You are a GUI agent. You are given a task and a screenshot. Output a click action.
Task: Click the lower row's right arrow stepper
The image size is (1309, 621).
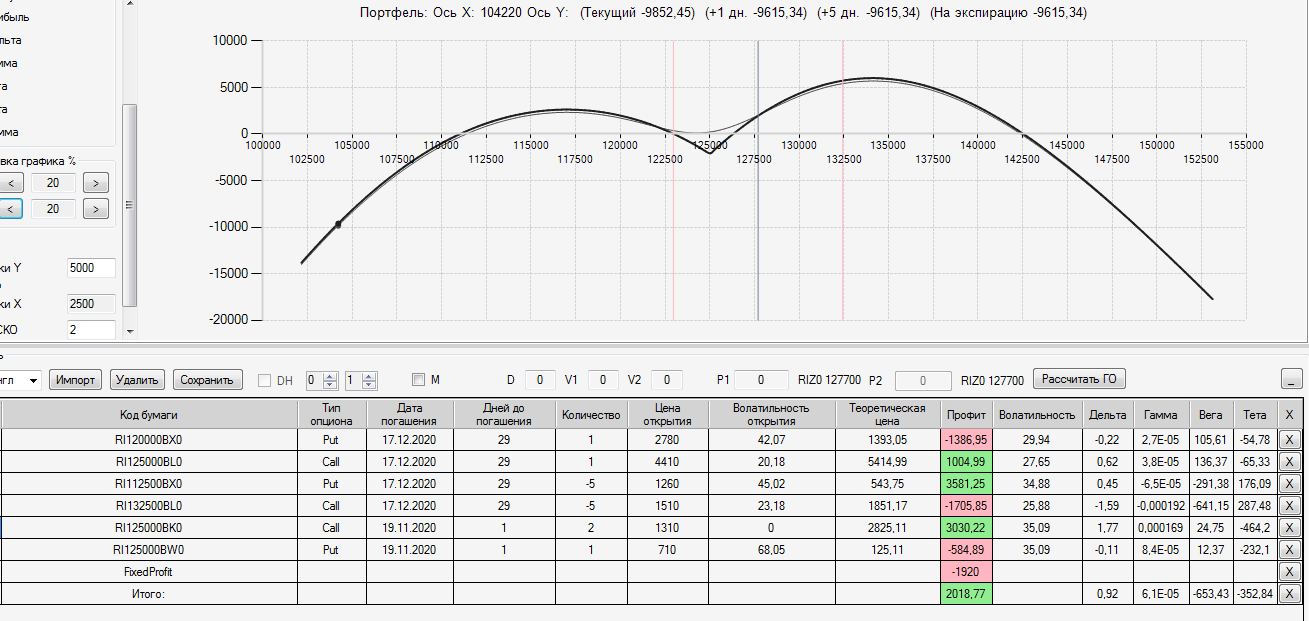[x=96, y=209]
